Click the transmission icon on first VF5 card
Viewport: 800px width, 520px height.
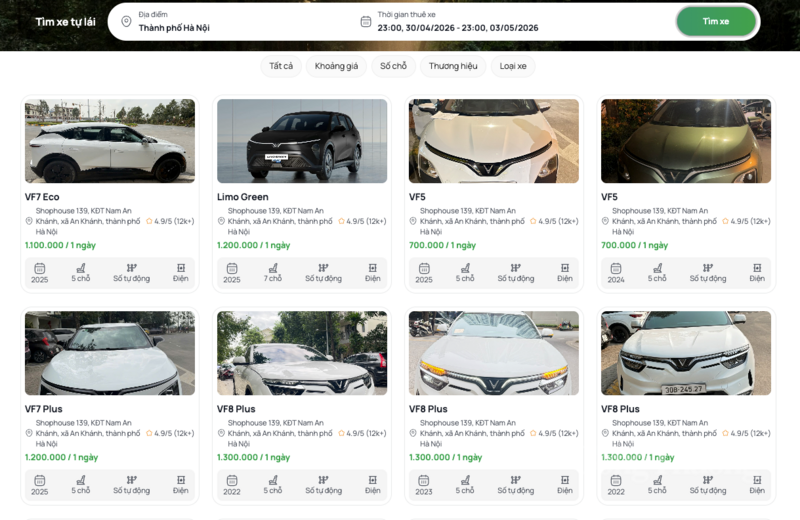coord(515,268)
